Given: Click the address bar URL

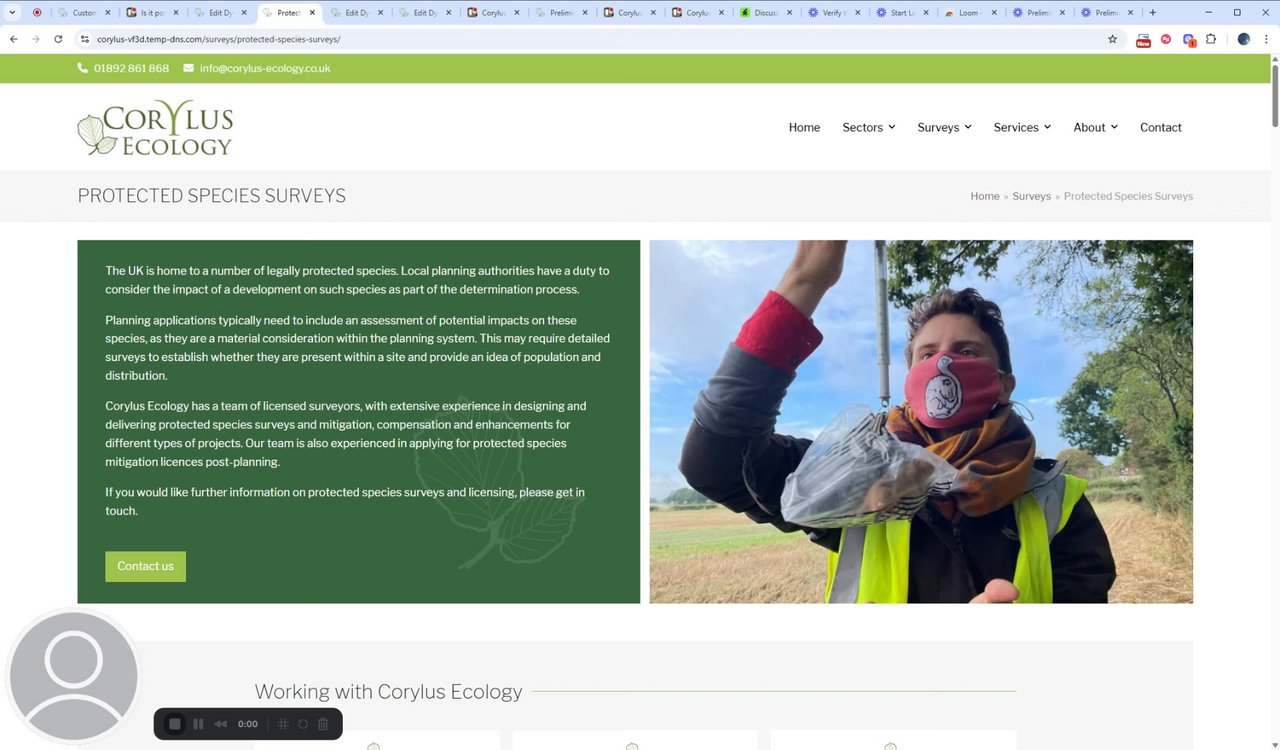Looking at the screenshot, I should tap(218, 39).
